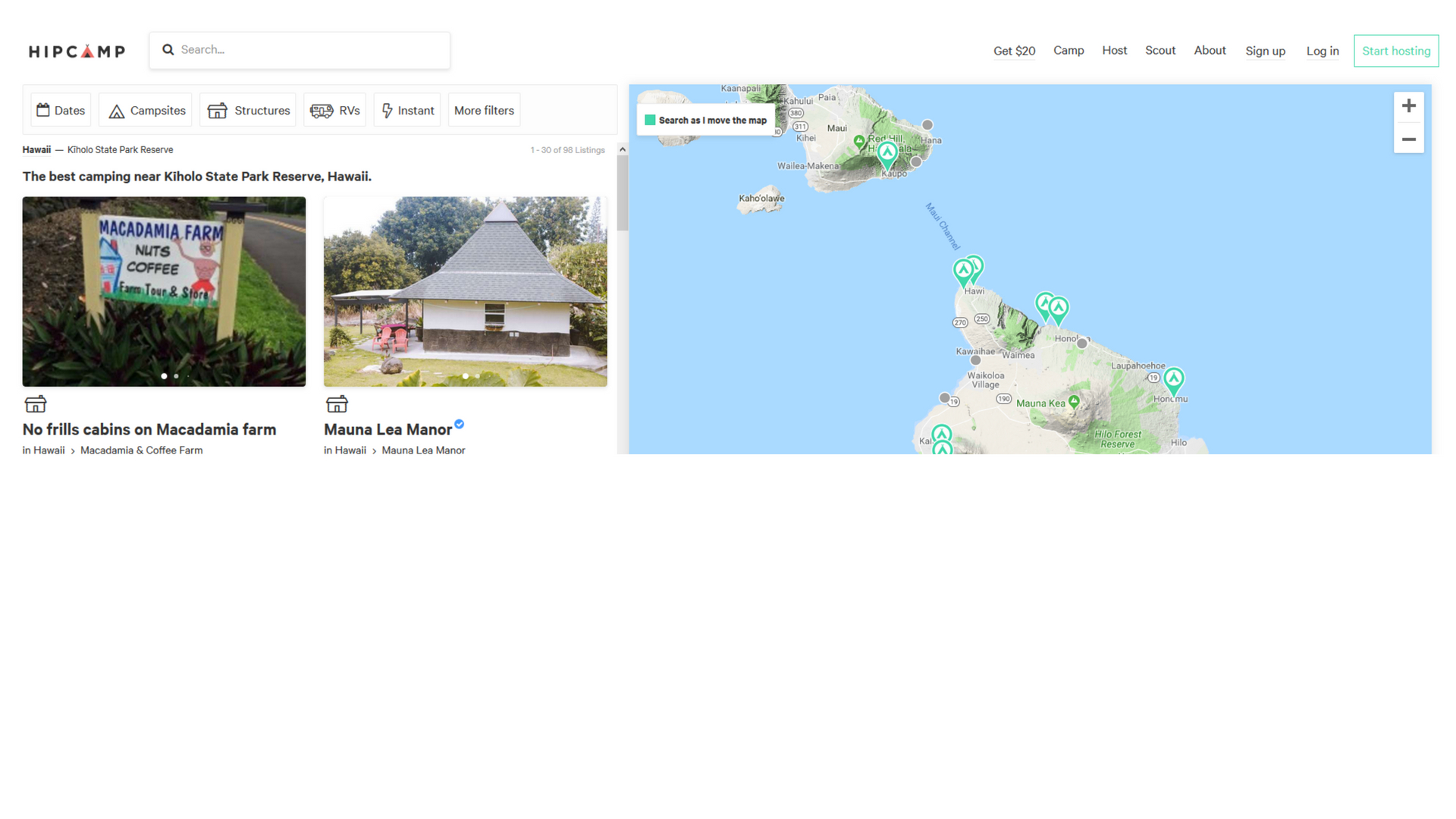
Task: Zoom out the map with minus button
Action: point(1408,139)
